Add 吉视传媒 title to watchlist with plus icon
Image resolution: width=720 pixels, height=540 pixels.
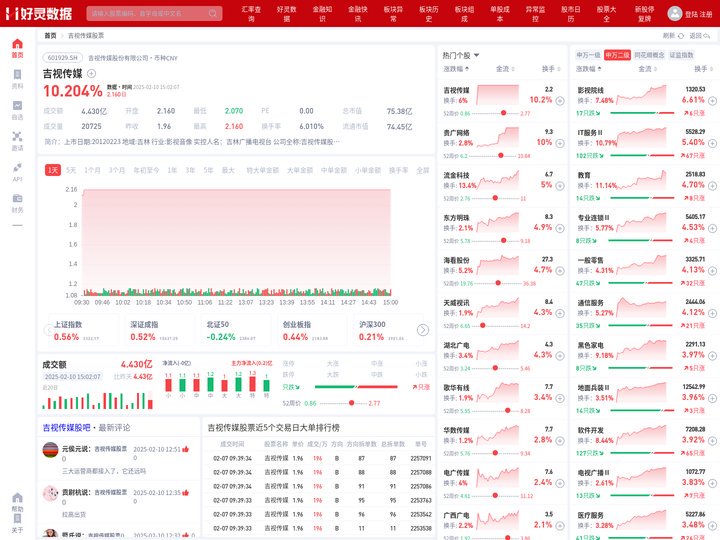click(91, 73)
